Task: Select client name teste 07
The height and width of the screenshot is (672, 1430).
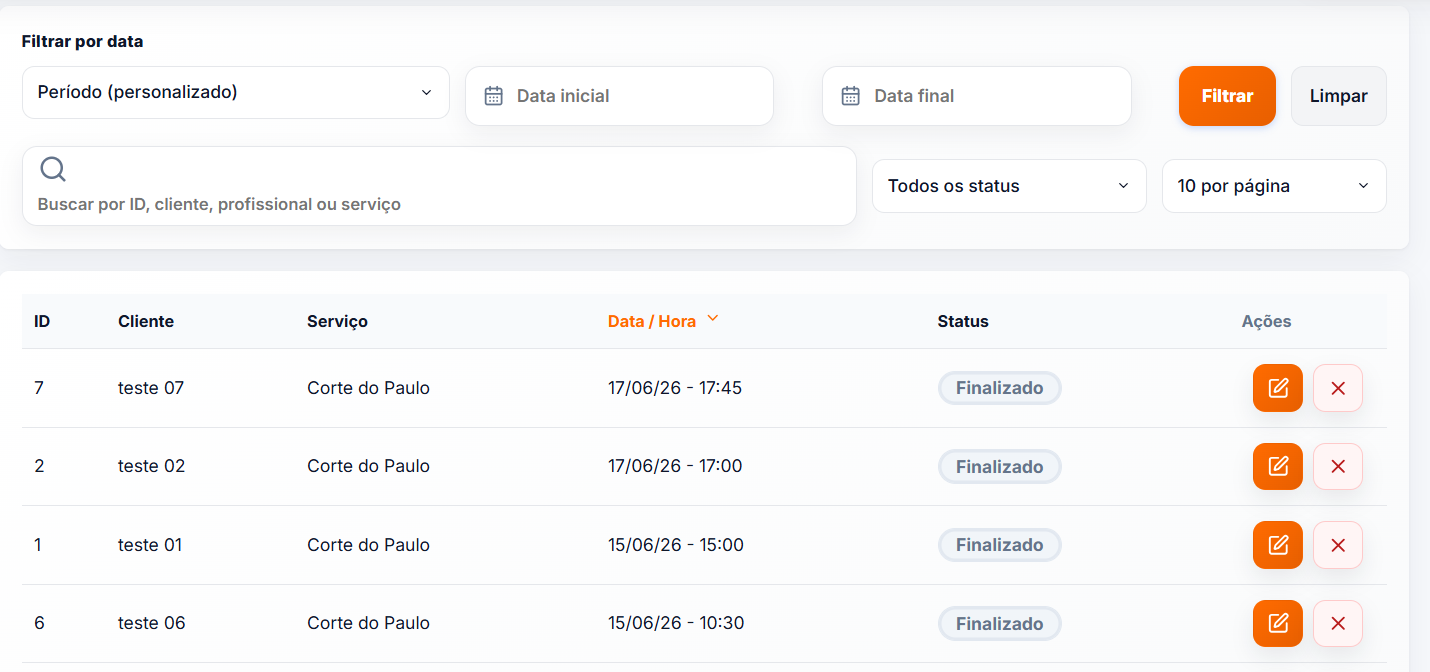Action: (x=151, y=388)
